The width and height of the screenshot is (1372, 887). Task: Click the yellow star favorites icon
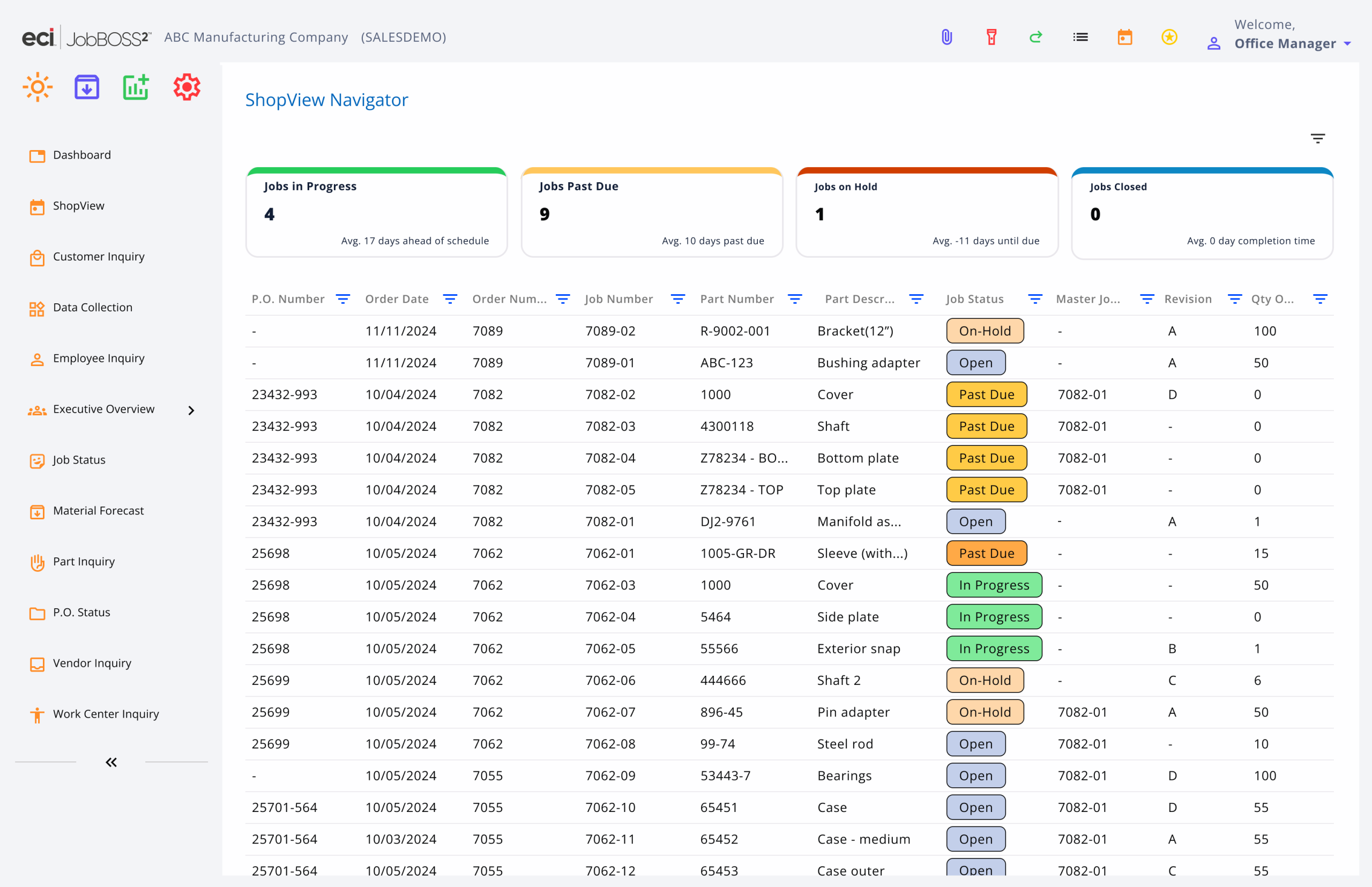tap(1169, 38)
